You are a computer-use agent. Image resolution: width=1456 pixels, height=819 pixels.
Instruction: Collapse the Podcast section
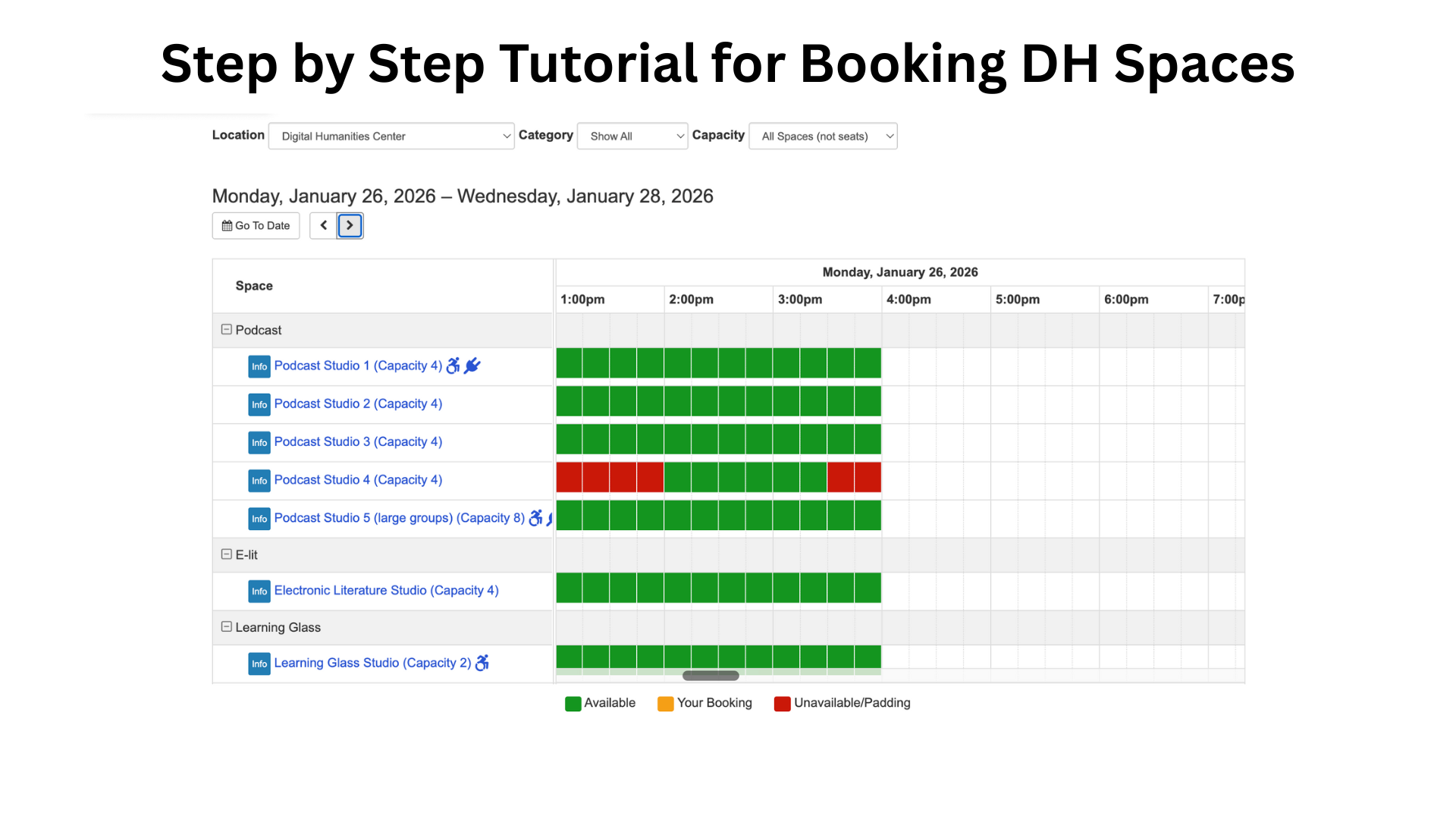(226, 329)
